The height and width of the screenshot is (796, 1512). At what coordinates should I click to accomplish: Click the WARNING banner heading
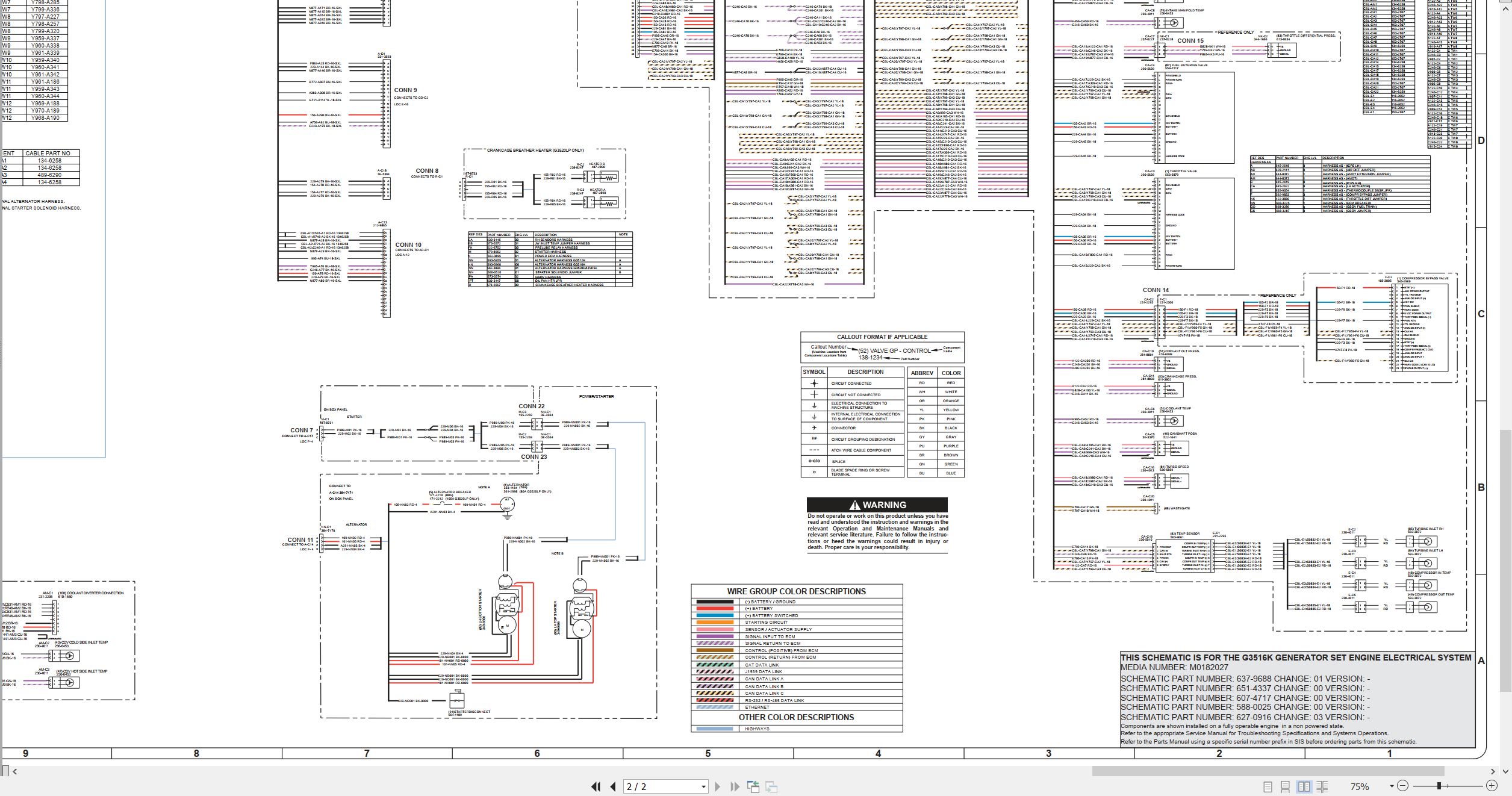pos(877,505)
